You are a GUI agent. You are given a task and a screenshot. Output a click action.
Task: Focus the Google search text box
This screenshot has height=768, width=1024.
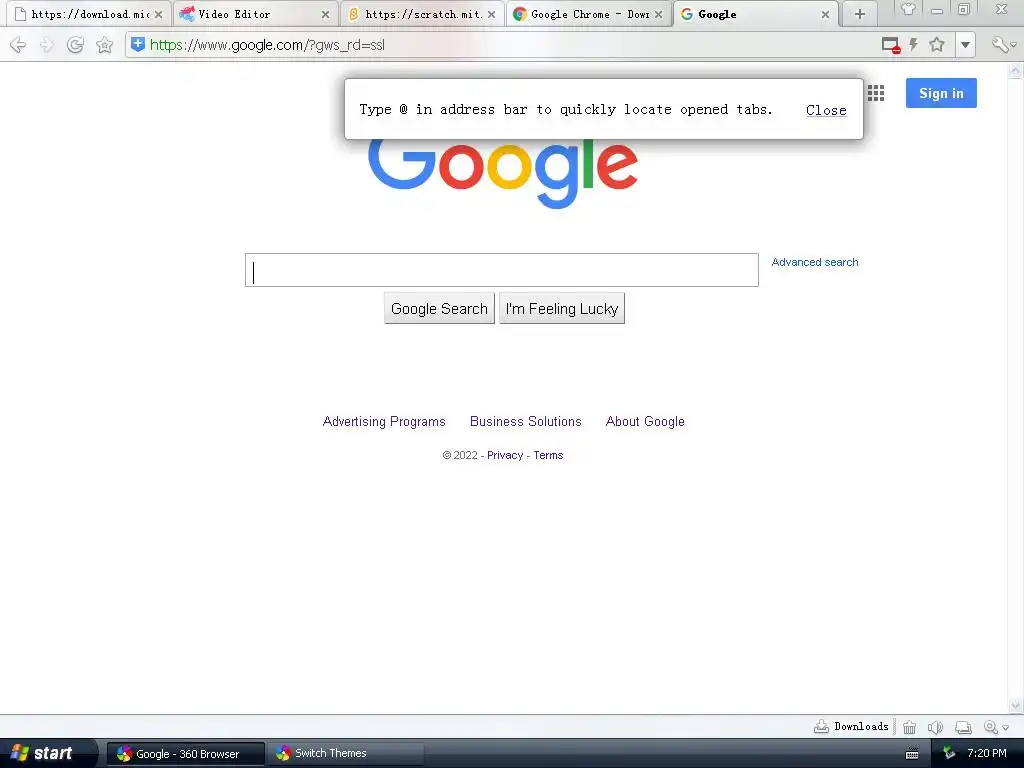tap(502, 270)
